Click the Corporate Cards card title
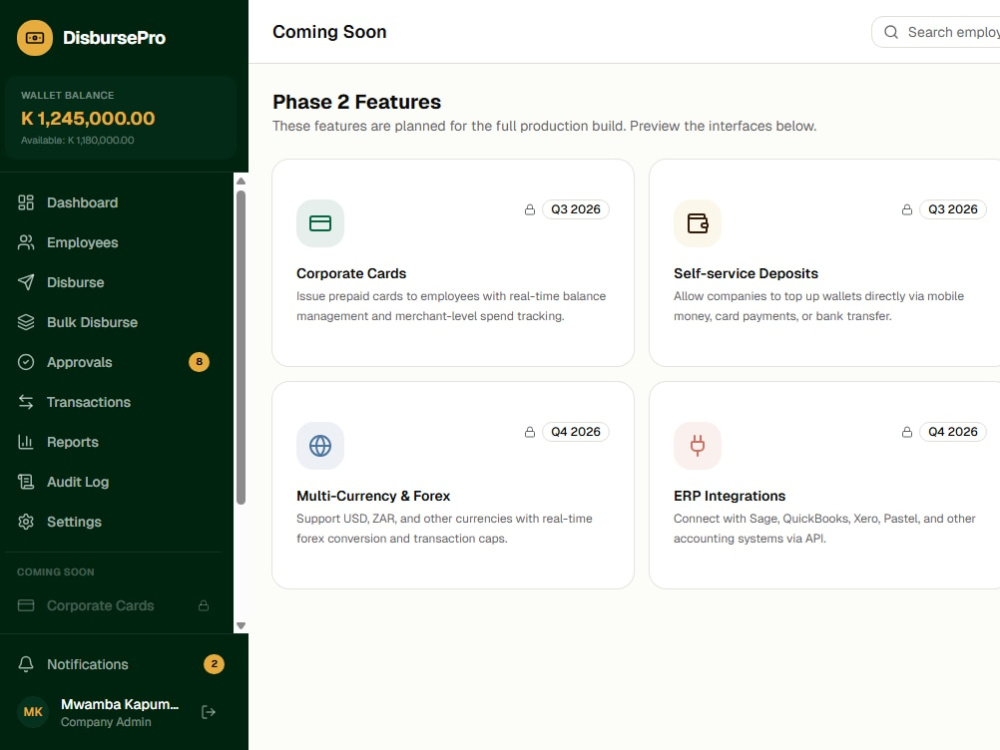 click(x=351, y=274)
